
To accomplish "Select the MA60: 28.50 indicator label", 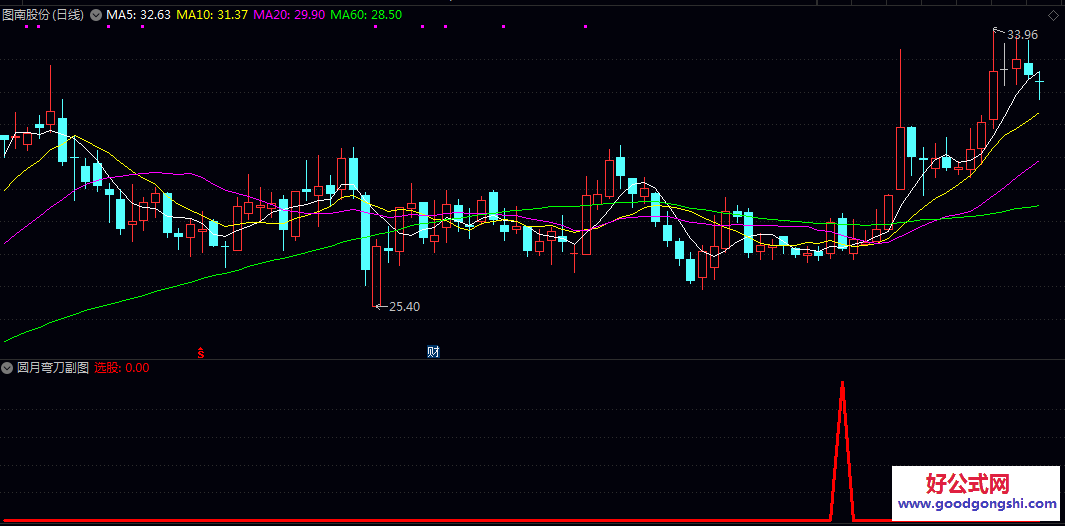I will point(368,14).
